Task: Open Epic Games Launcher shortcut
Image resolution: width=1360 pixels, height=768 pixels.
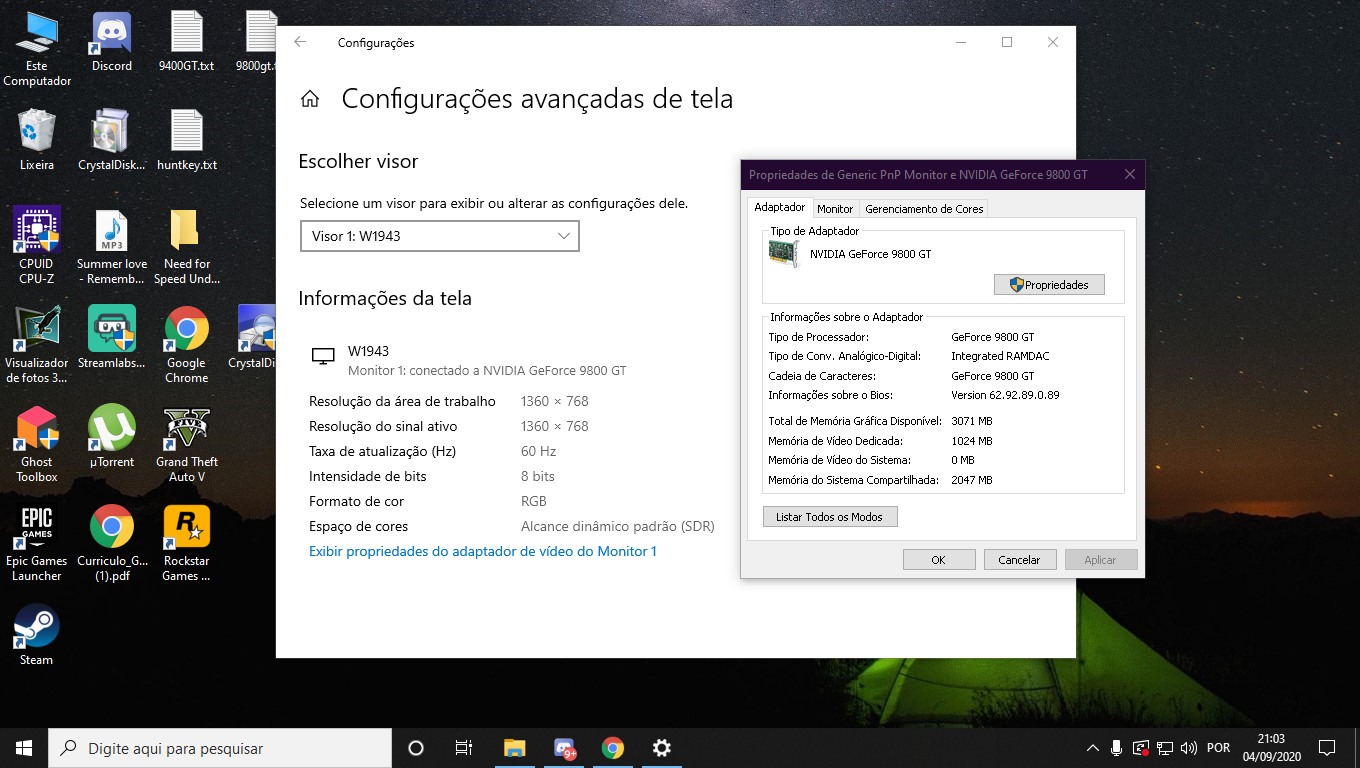Action: [x=37, y=543]
